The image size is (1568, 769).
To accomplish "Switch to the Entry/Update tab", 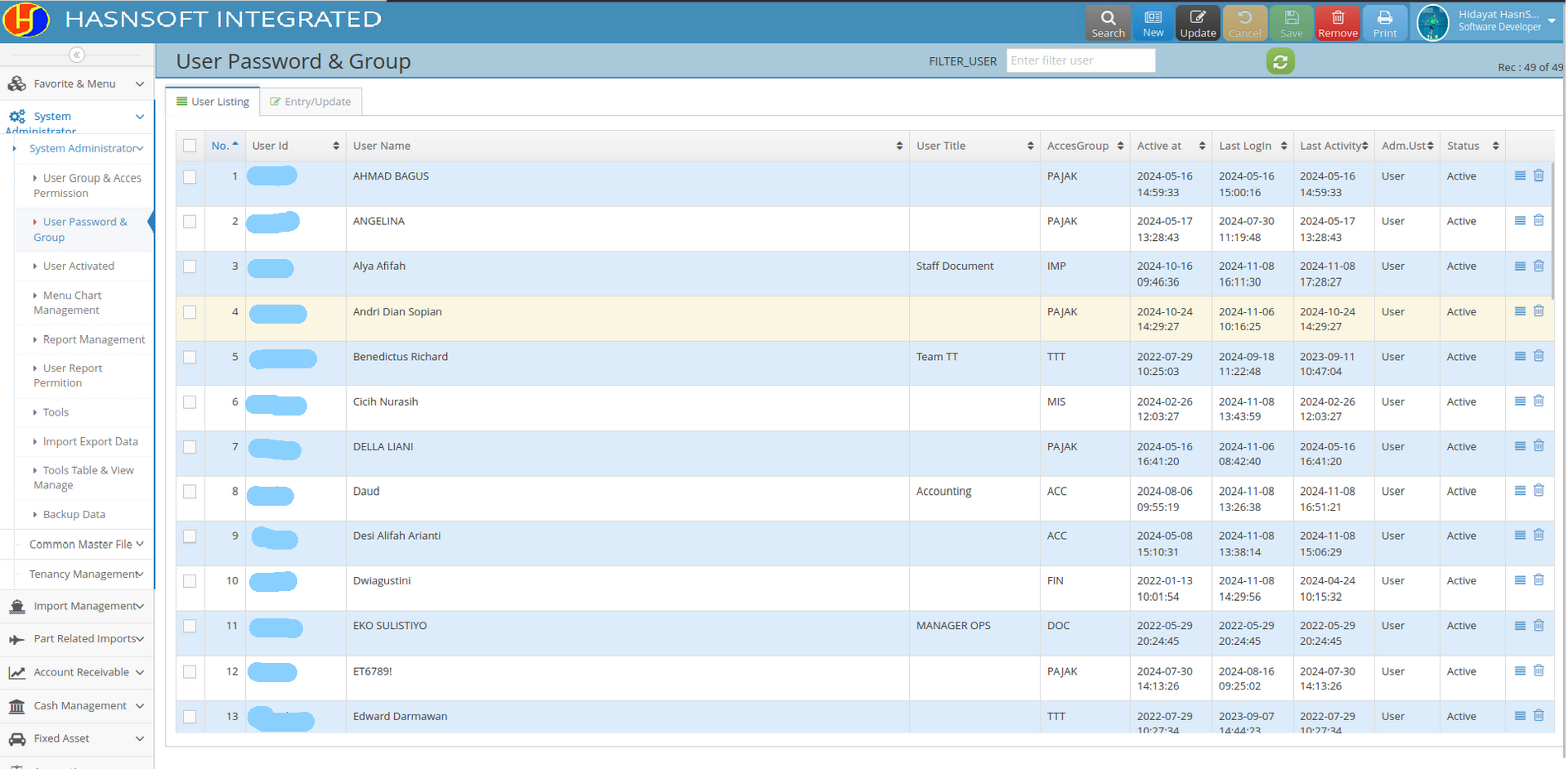I will 310,102.
